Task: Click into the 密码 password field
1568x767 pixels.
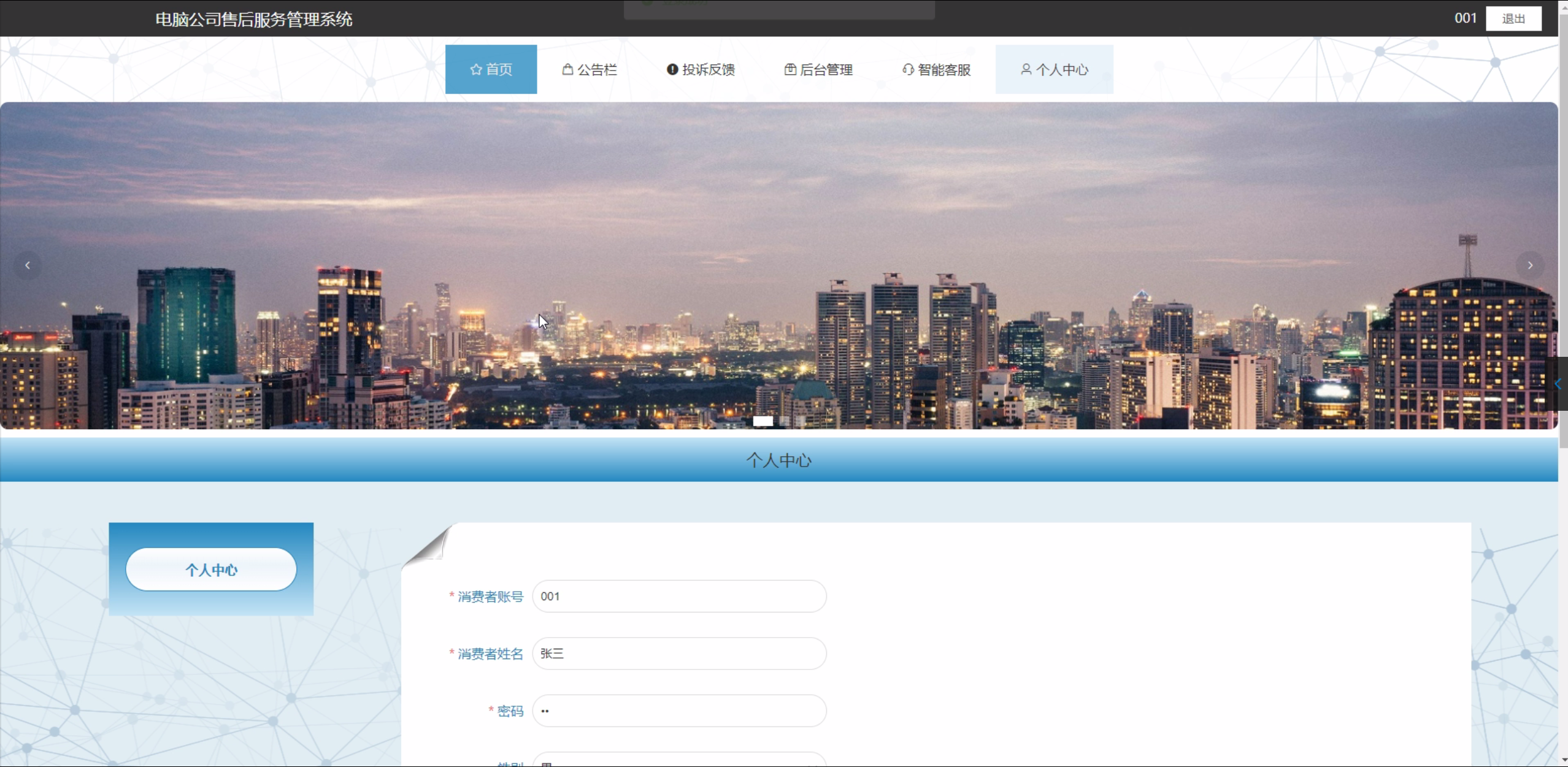Action: (x=678, y=711)
